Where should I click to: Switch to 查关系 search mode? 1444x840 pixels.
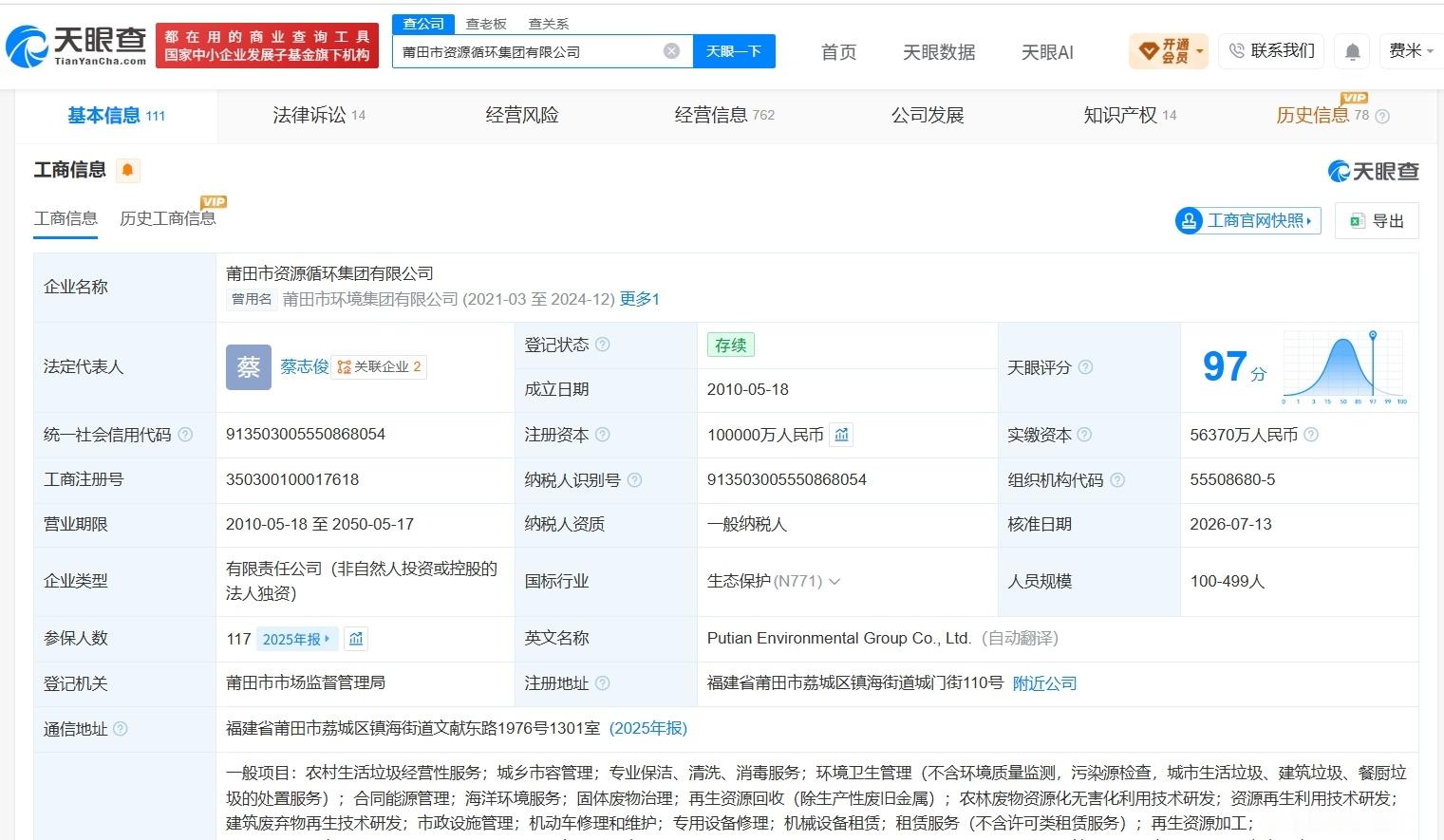click(549, 24)
